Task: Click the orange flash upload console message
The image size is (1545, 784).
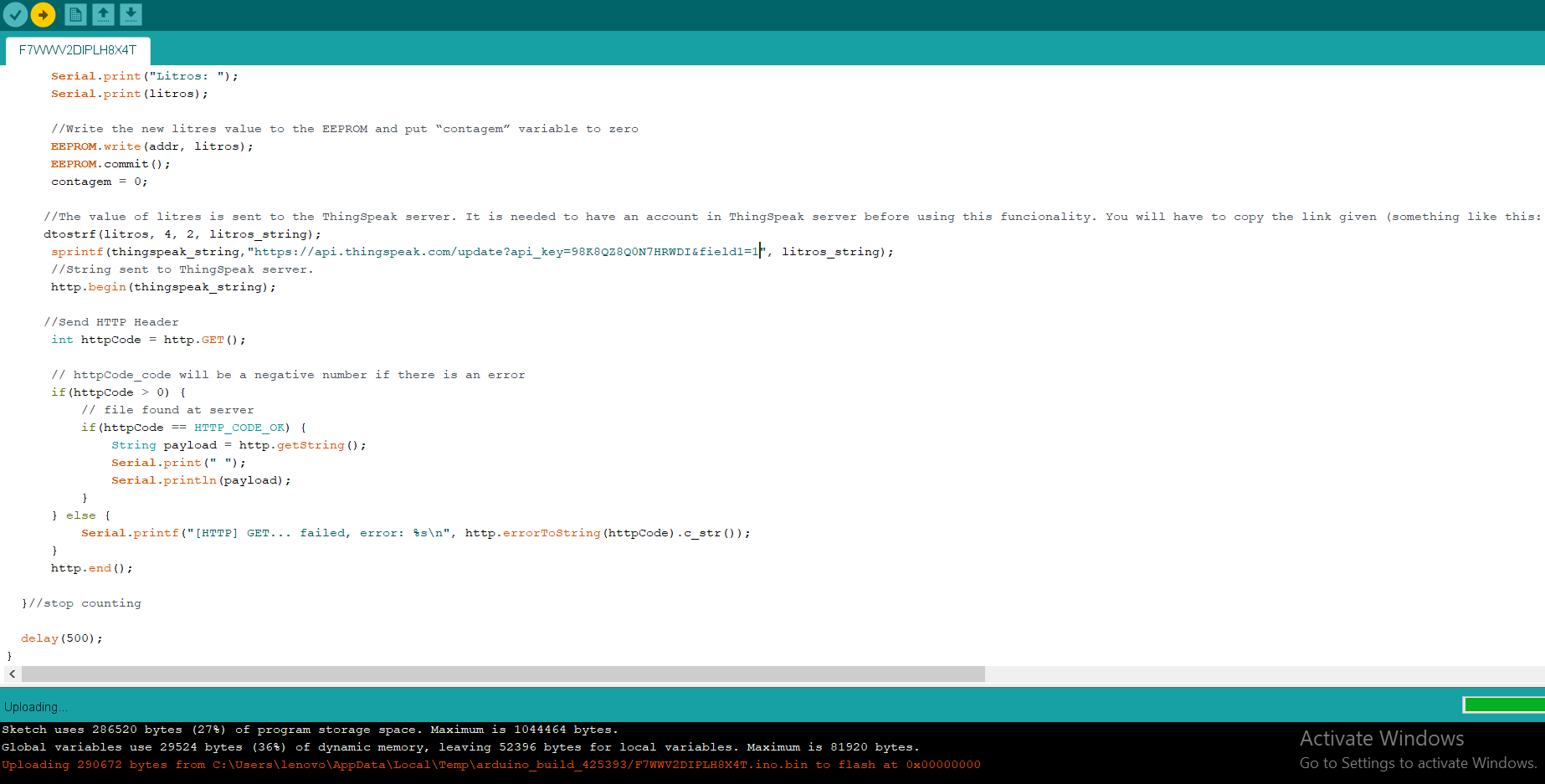Action: click(490, 765)
